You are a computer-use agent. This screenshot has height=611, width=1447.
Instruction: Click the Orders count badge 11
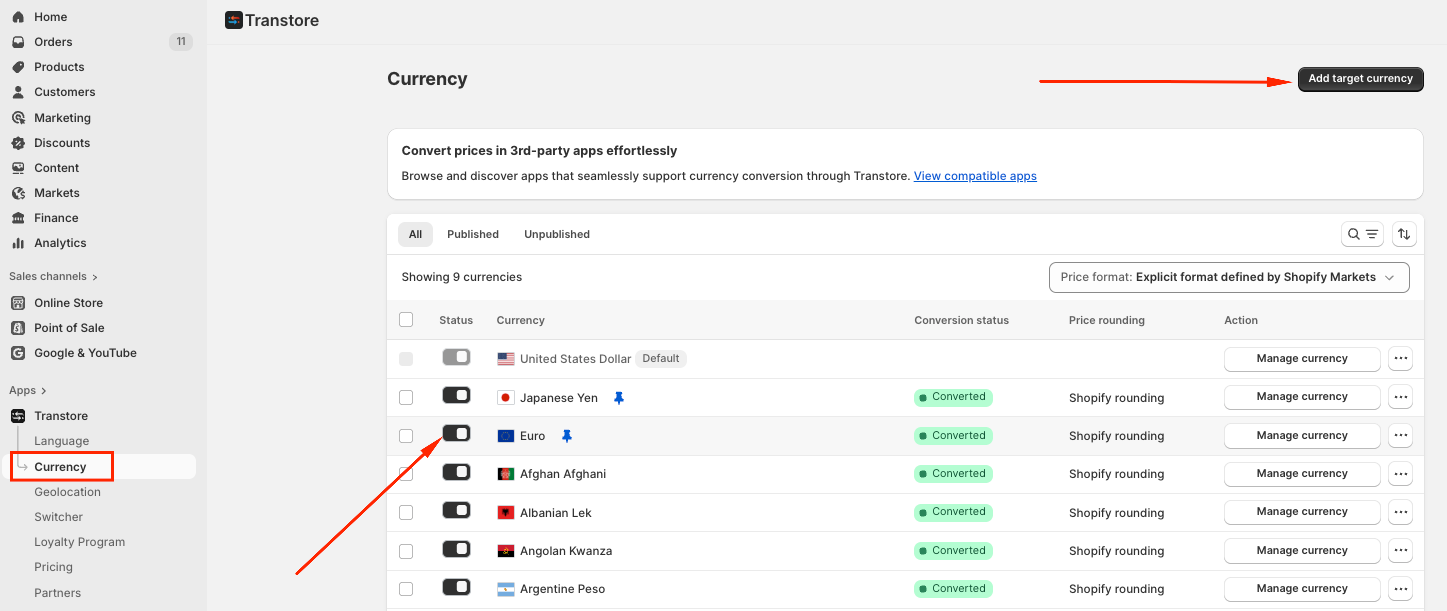coord(181,42)
